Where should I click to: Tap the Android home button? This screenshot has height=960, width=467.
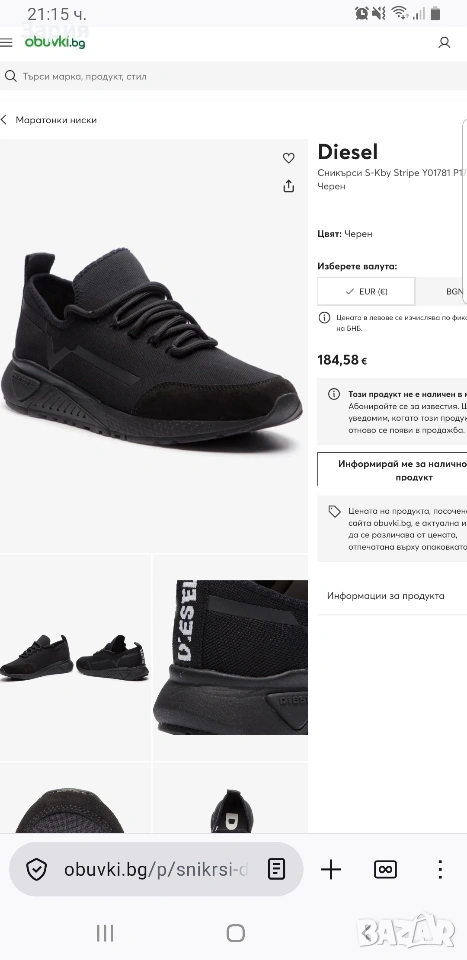(236, 933)
